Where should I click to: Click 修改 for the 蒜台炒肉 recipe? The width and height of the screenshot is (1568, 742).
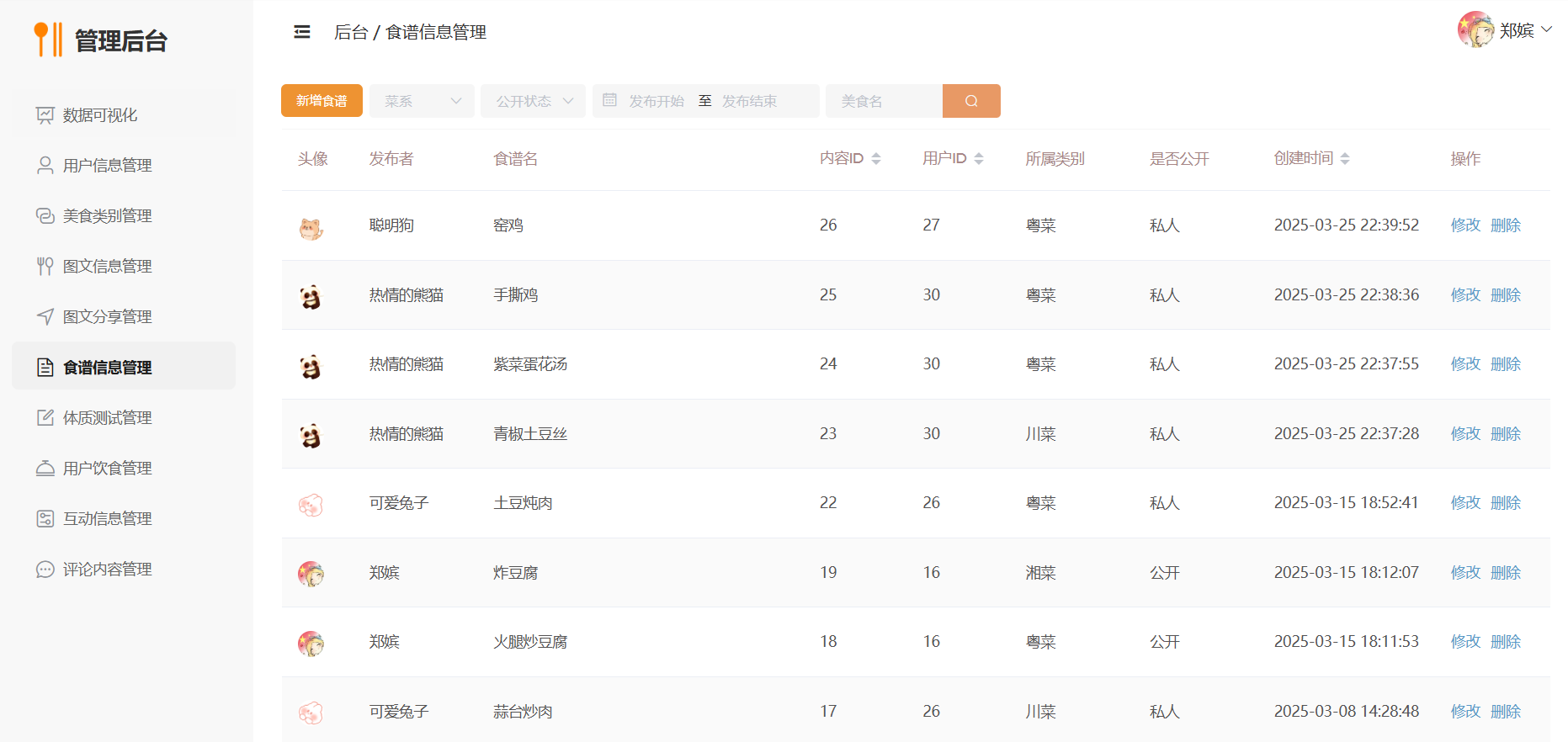[1465, 712]
